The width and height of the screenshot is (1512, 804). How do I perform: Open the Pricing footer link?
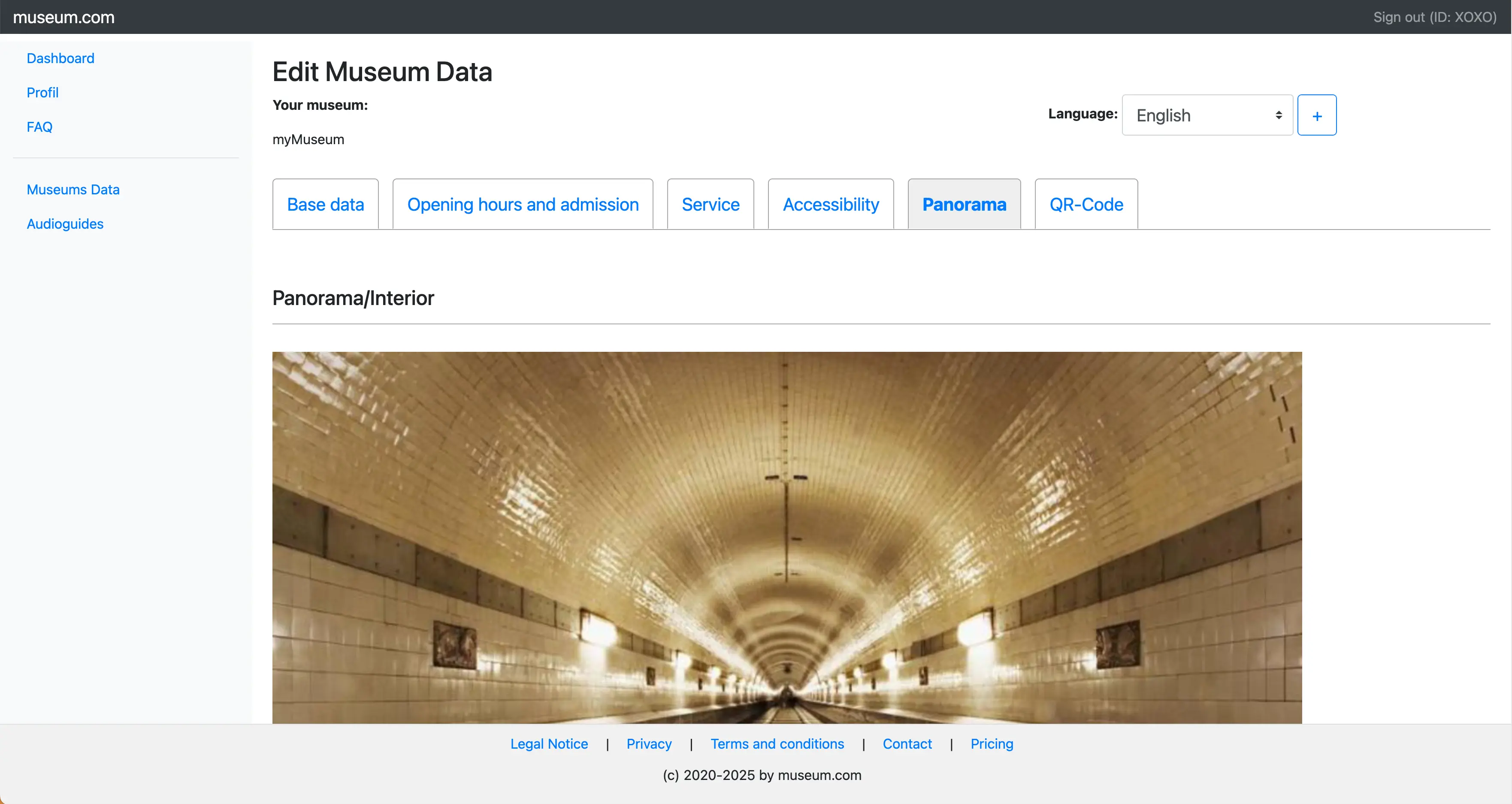pyautogui.click(x=992, y=744)
